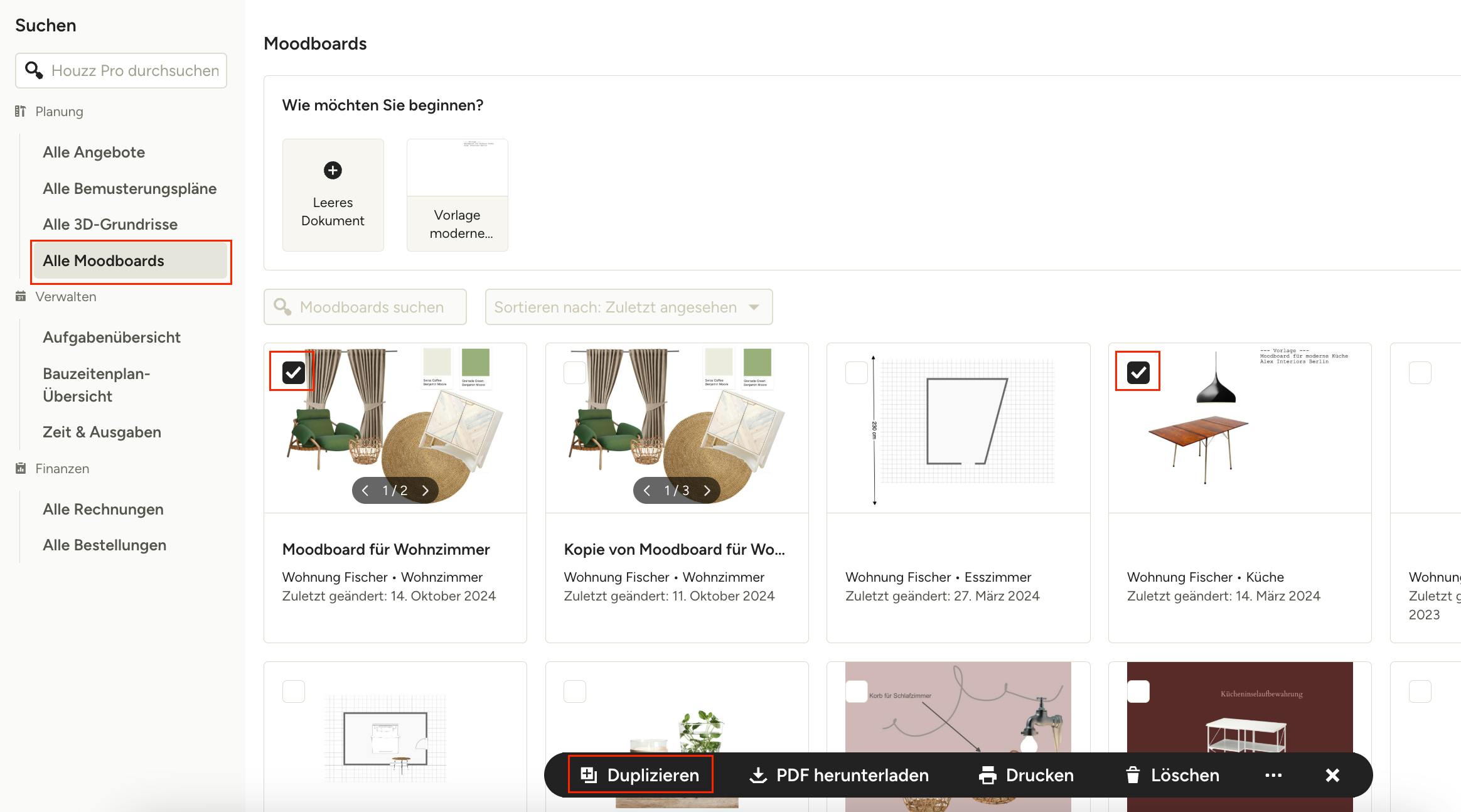Click the Moodboards suchen field
Image resolution: width=1461 pixels, height=812 pixels.
[365, 307]
